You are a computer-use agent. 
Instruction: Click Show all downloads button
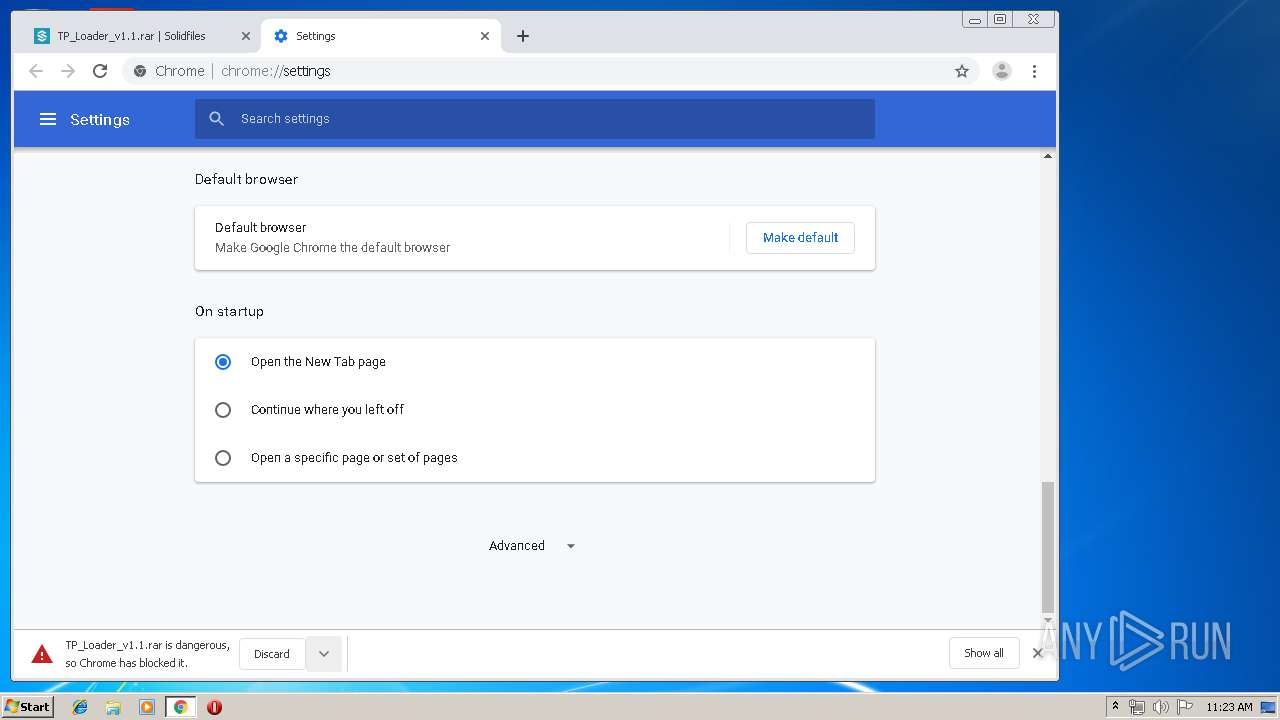point(984,653)
